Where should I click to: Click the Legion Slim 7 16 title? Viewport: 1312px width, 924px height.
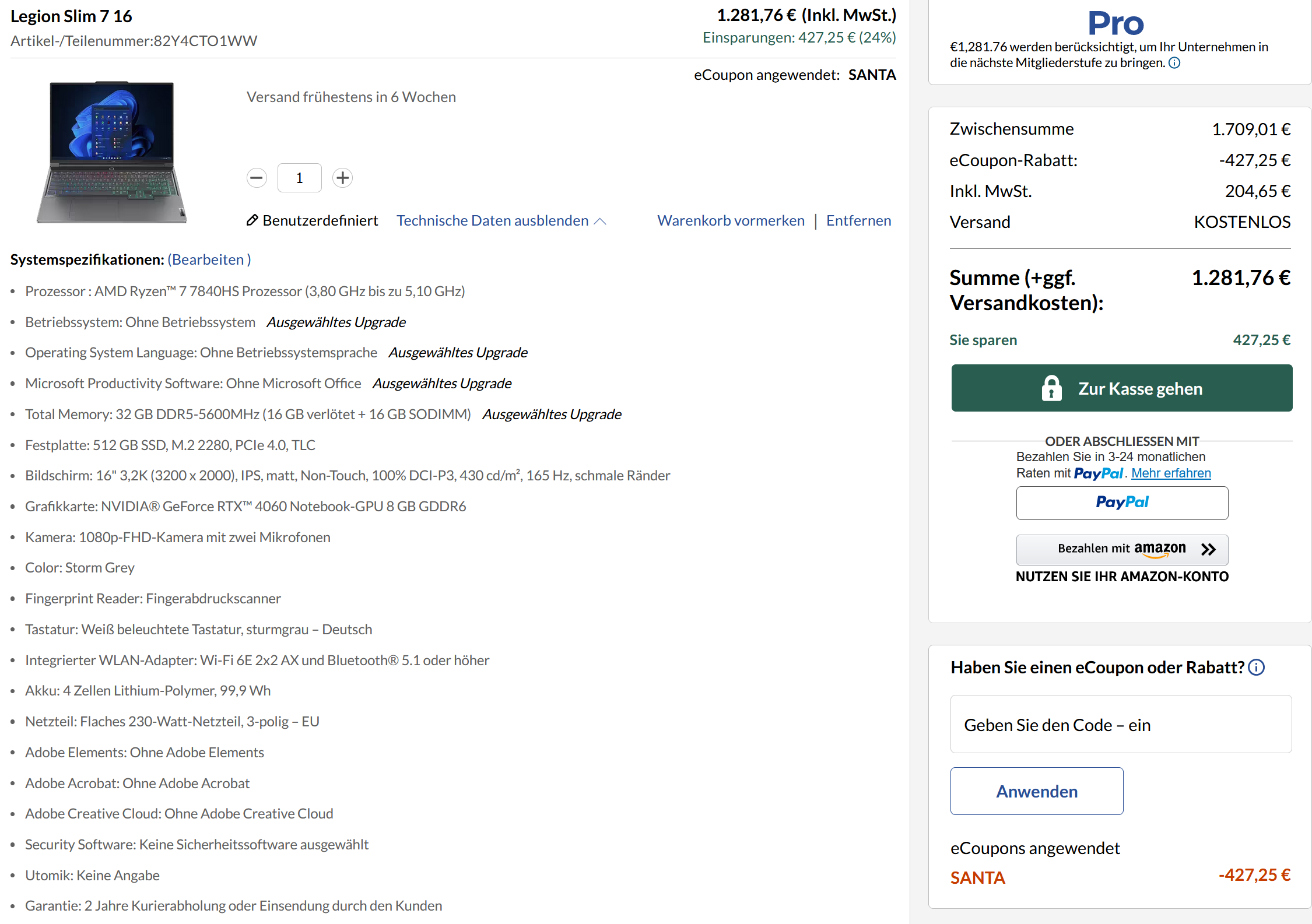[x=71, y=16]
